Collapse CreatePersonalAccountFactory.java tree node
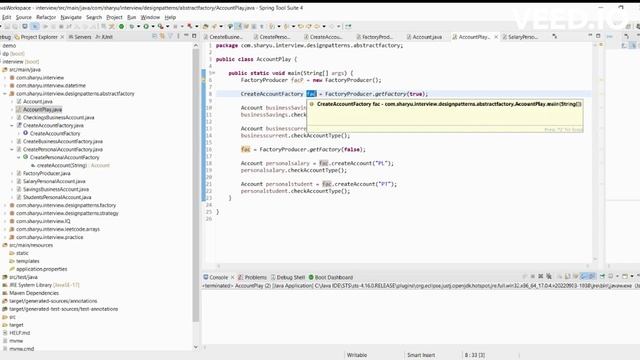 [x=12, y=149]
